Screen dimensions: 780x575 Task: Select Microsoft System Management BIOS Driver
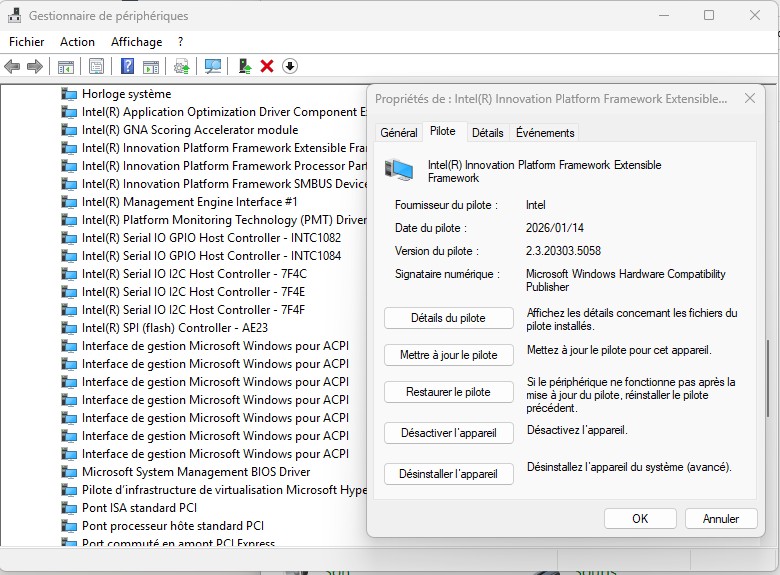[196, 472]
